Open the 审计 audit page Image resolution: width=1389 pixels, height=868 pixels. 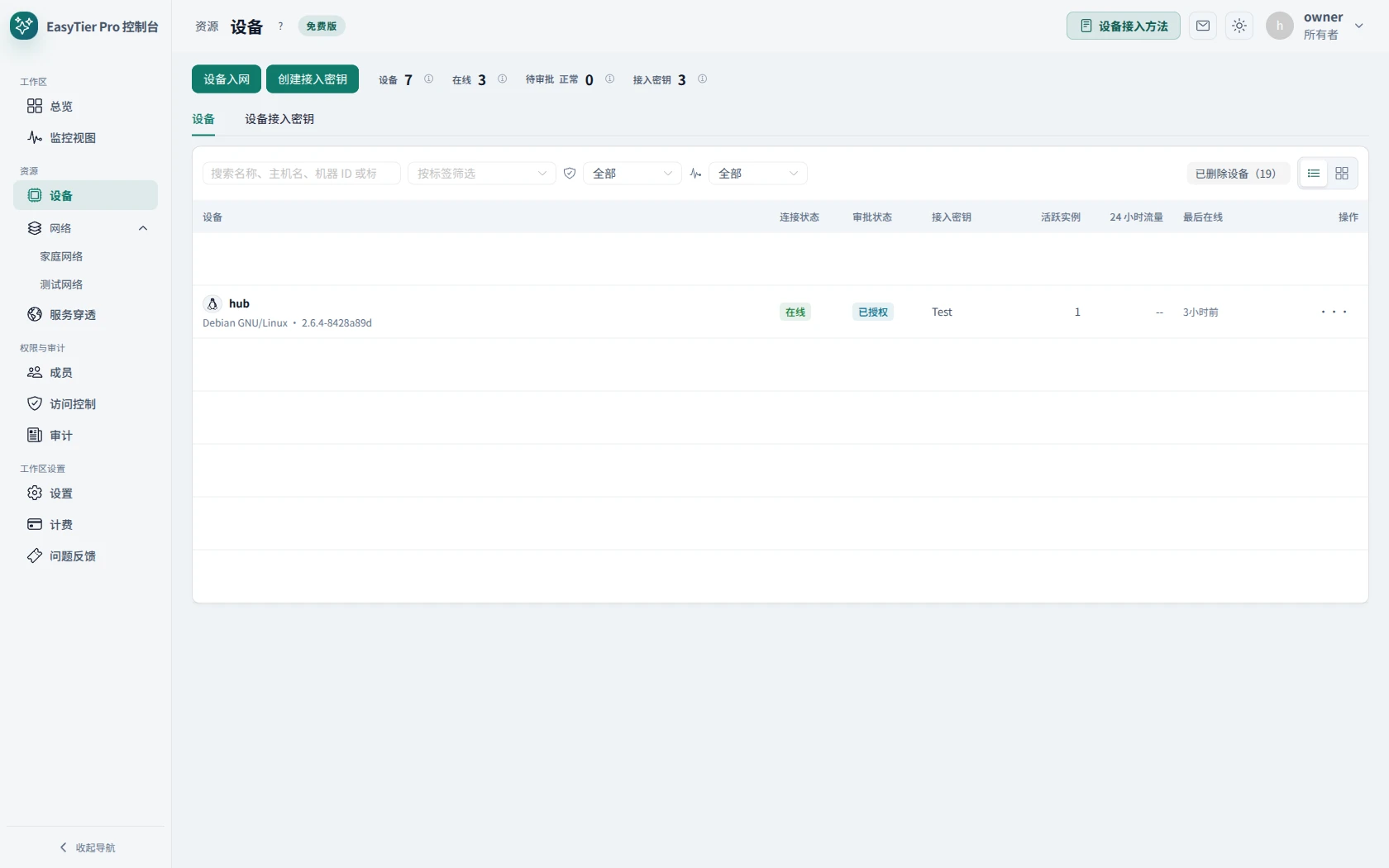(x=85, y=435)
